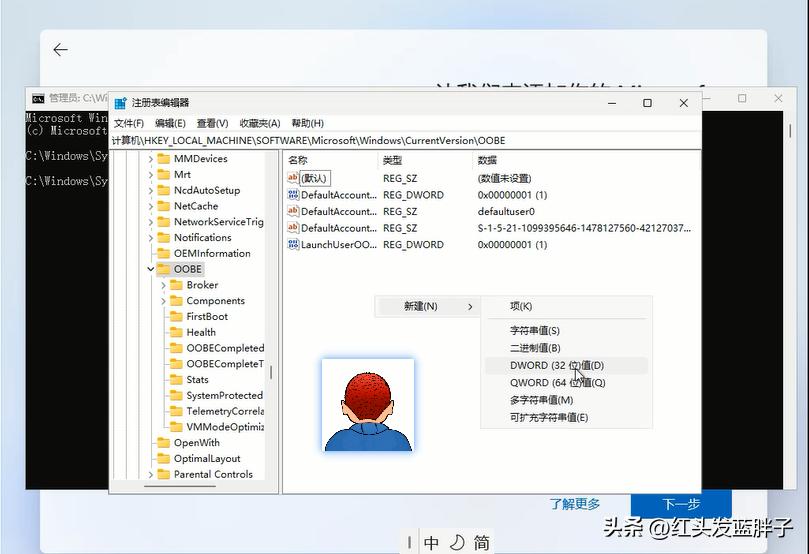The width and height of the screenshot is (809, 554).
Task: Expand the NetworkServiceTrig tree node
Action: (x=151, y=222)
